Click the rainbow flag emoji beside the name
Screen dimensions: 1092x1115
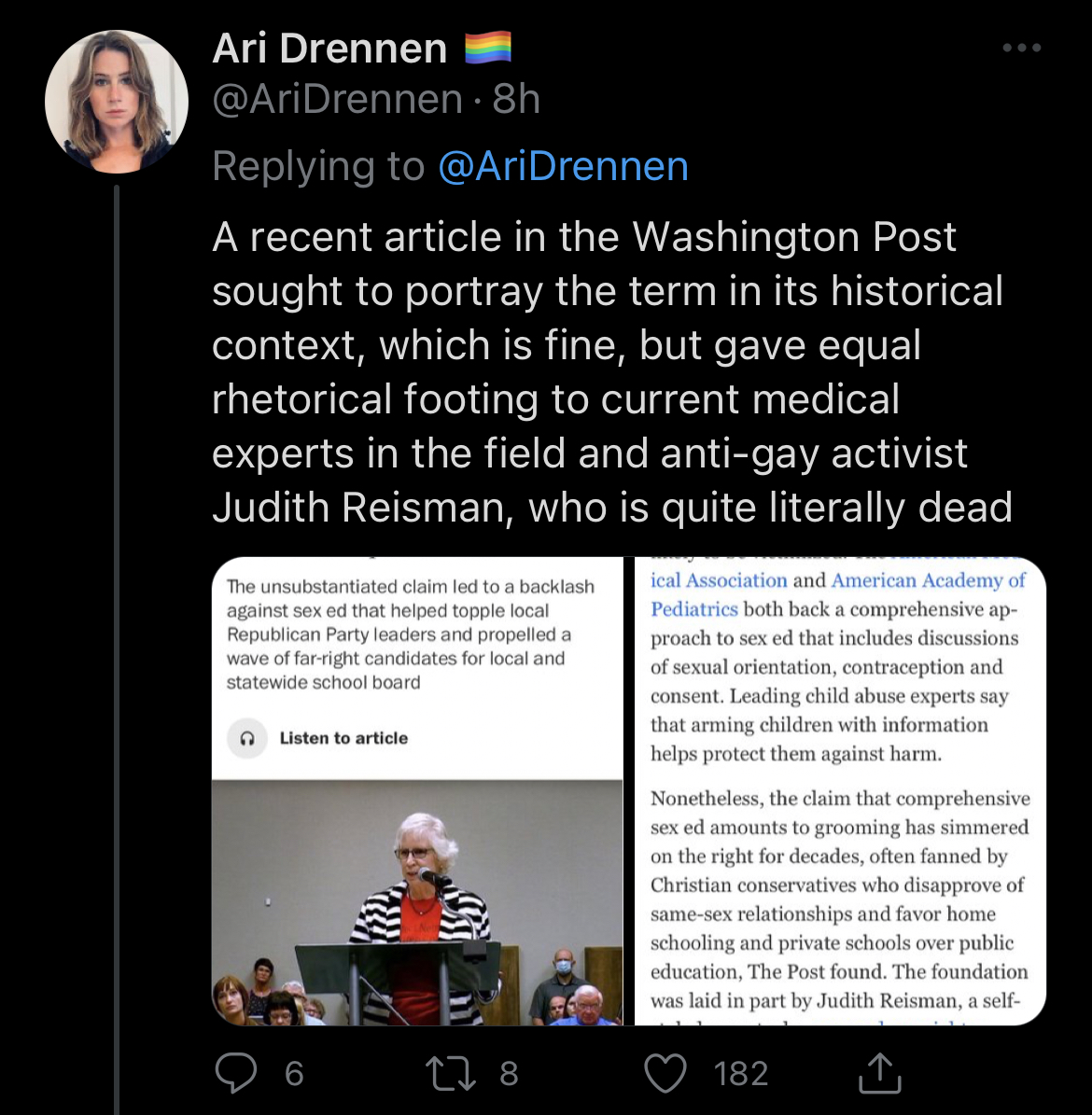tap(488, 48)
